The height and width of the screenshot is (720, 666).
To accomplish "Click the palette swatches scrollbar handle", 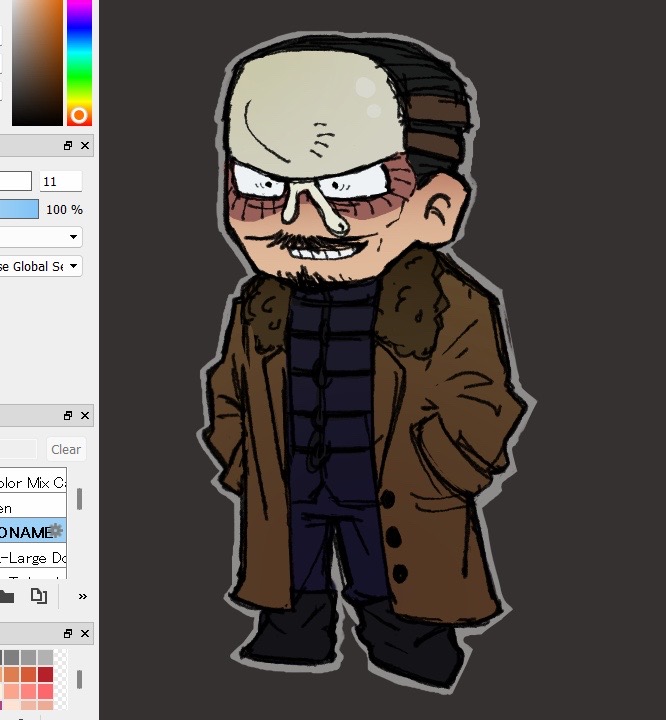I will click(79, 680).
